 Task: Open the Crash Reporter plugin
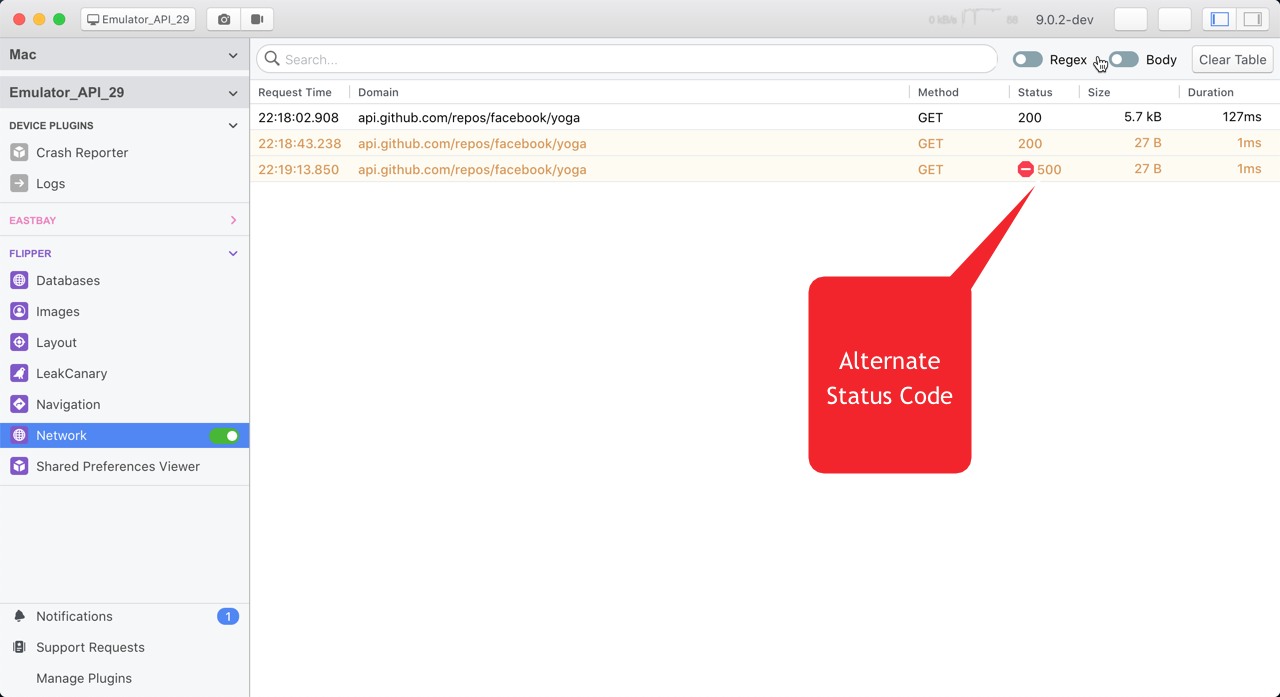tap(124, 153)
